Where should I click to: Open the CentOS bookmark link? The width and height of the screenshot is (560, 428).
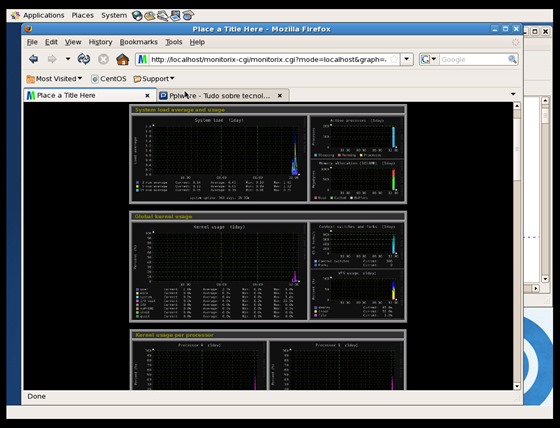[109, 79]
